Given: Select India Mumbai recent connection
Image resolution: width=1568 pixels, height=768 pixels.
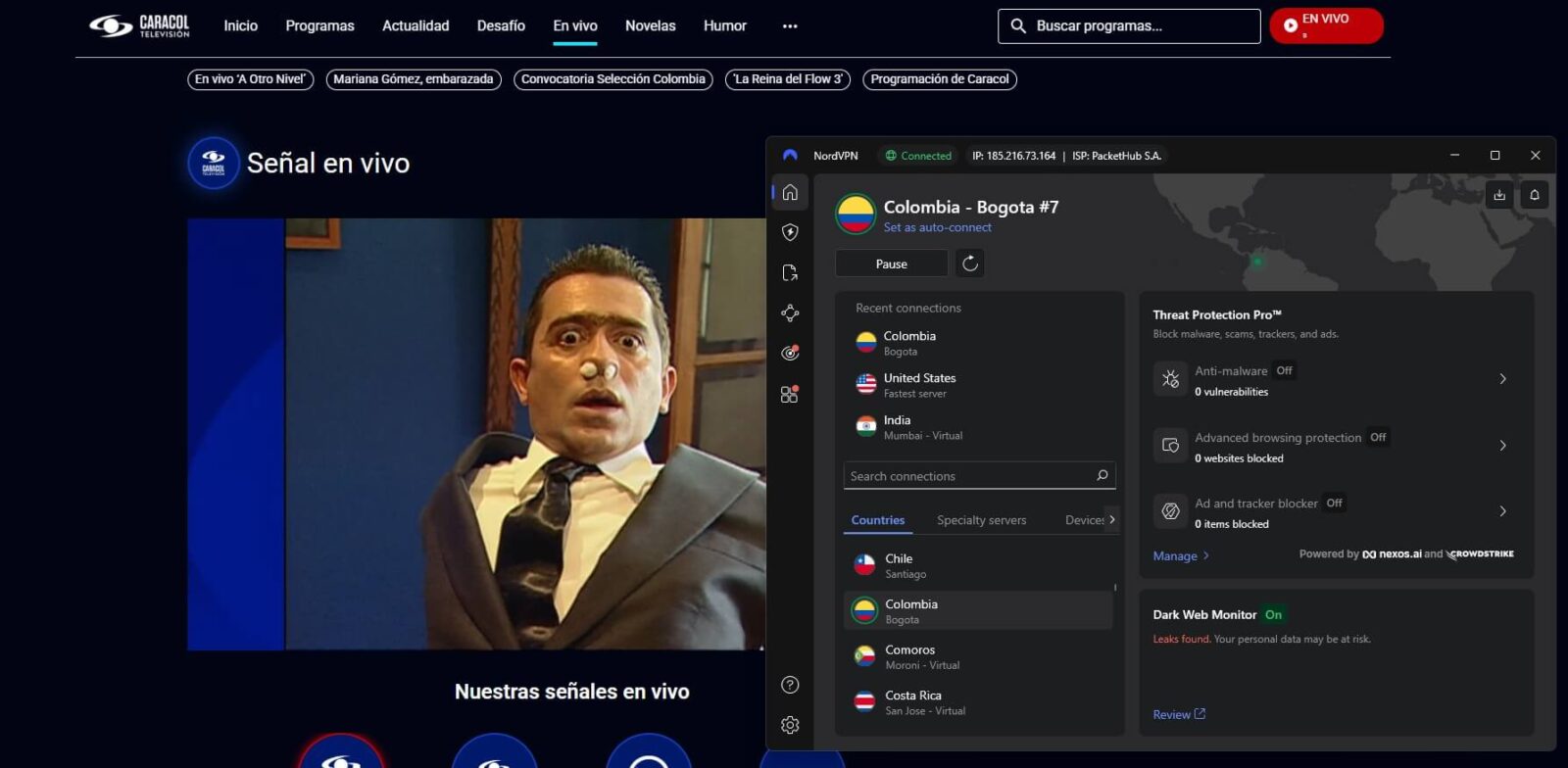Looking at the screenshot, I should [x=980, y=426].
